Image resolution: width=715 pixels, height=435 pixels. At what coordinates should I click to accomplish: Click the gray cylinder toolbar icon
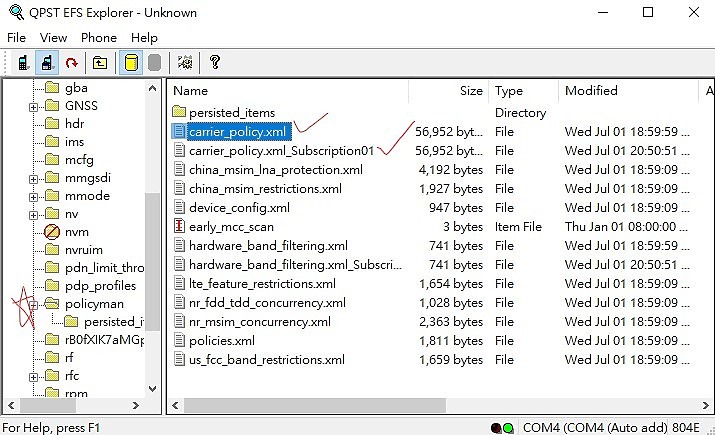tap(155, 62)
